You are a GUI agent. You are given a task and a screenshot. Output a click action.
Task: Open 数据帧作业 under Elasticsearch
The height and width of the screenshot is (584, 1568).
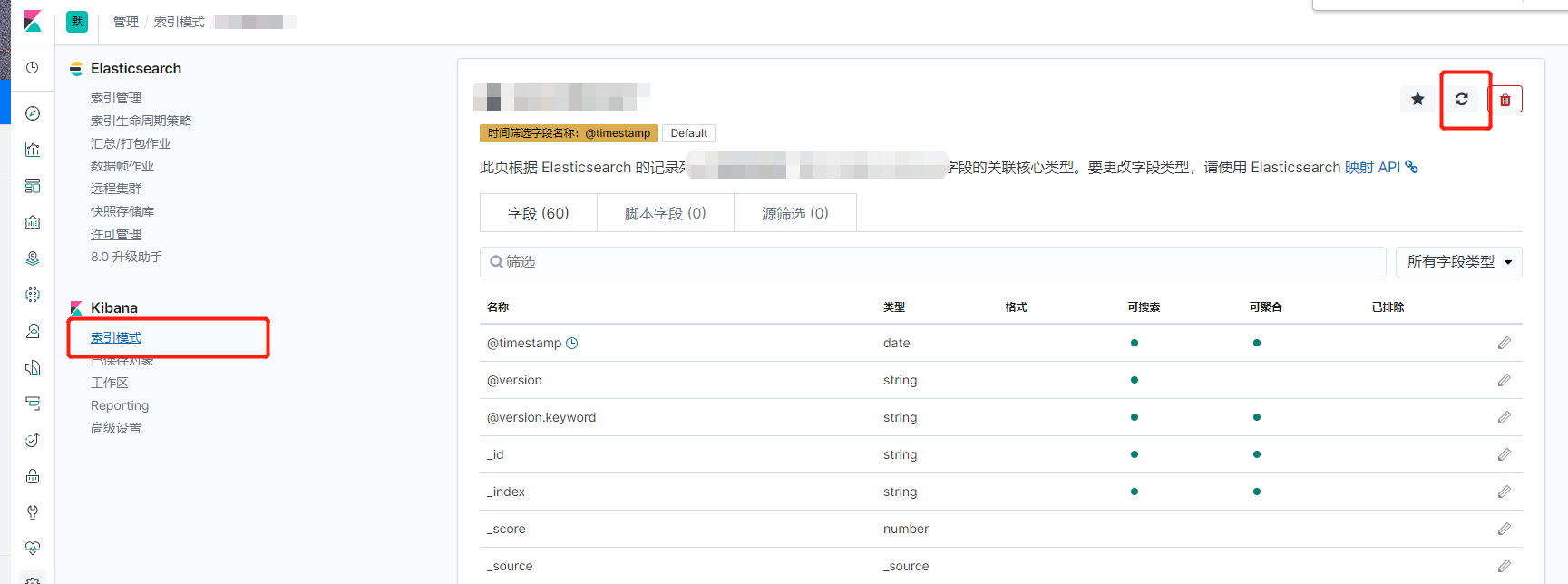pos(122,166)
